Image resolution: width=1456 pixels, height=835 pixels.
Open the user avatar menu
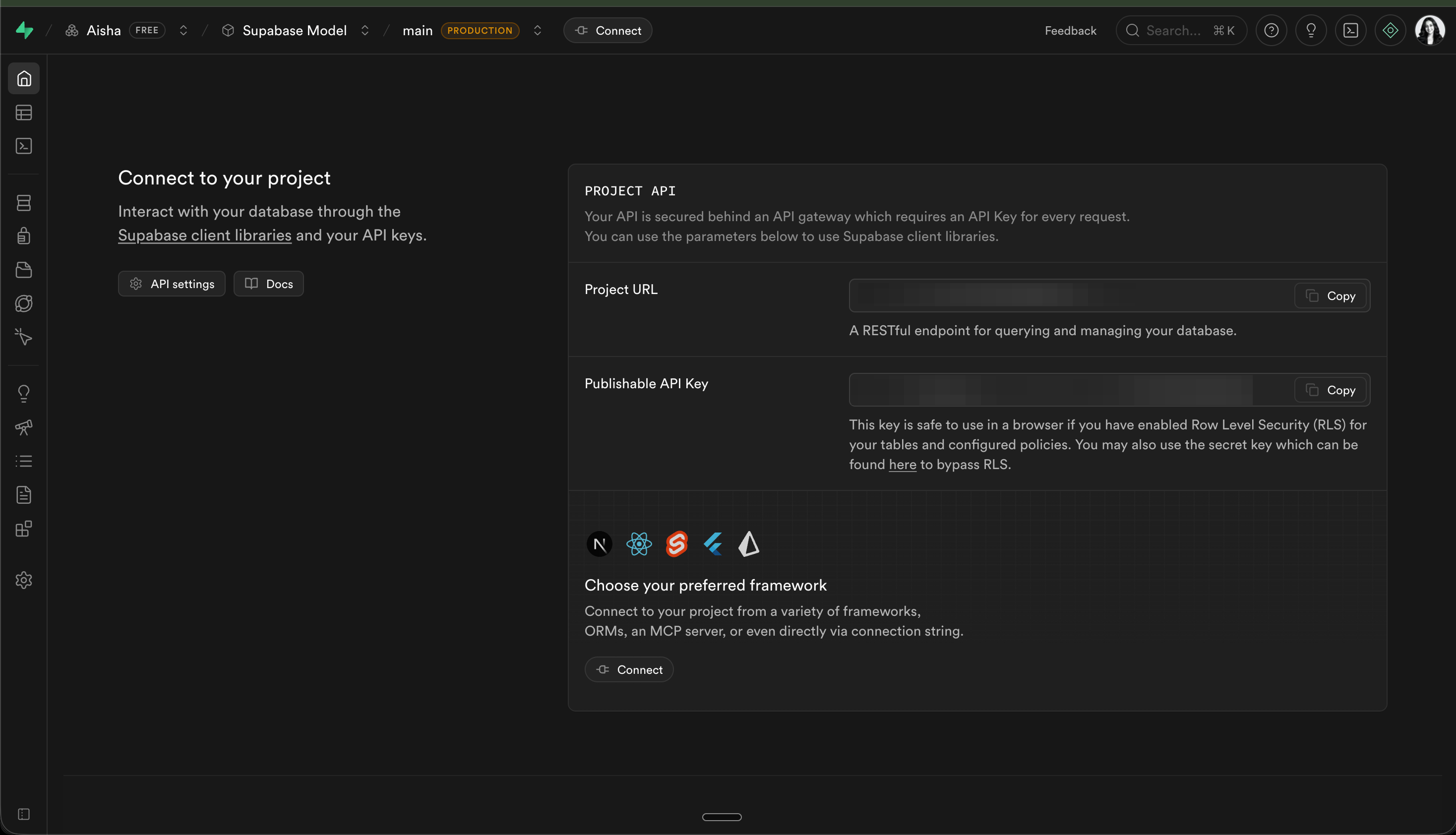tap(1429, 30)
